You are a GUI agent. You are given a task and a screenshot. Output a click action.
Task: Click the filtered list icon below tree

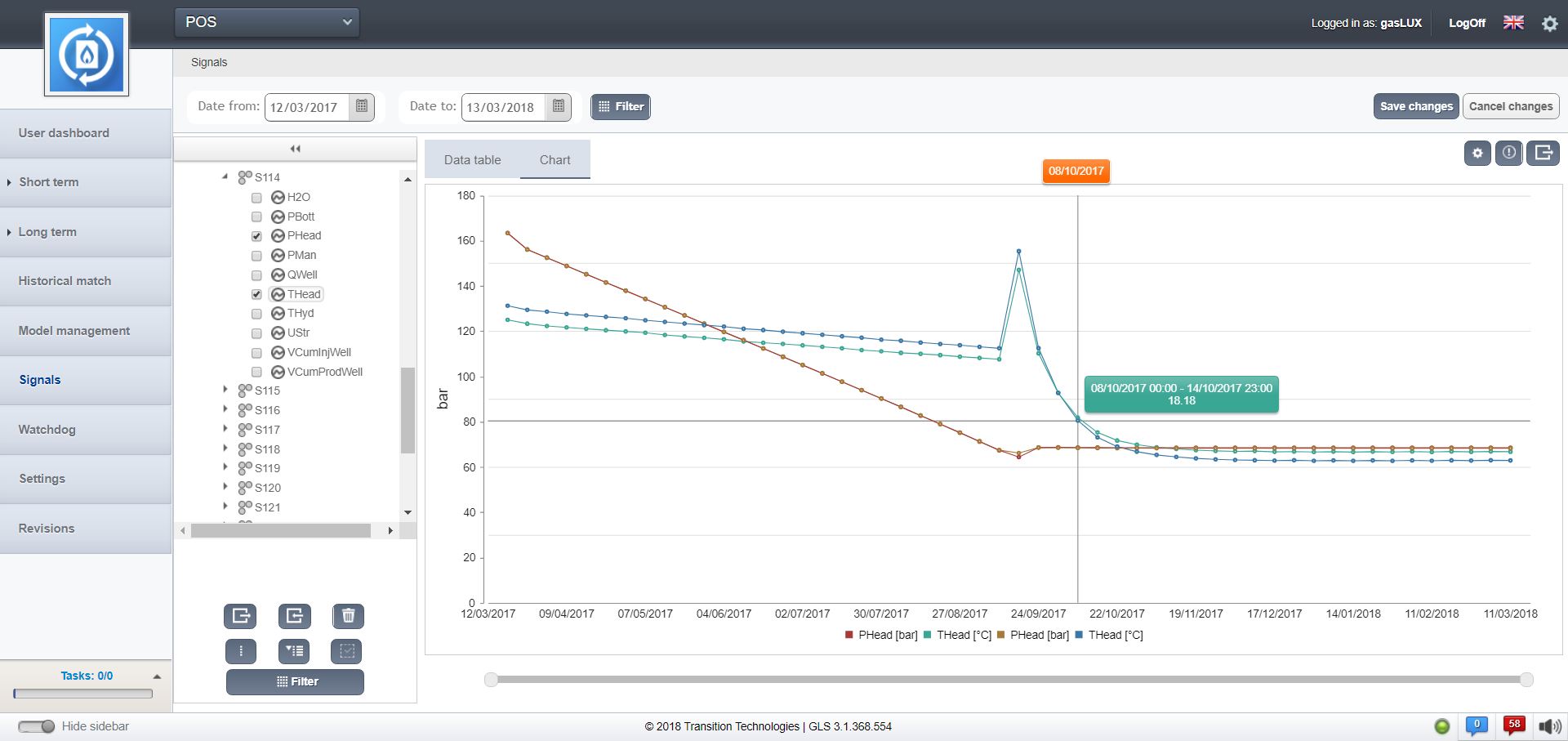click(294, 651)
